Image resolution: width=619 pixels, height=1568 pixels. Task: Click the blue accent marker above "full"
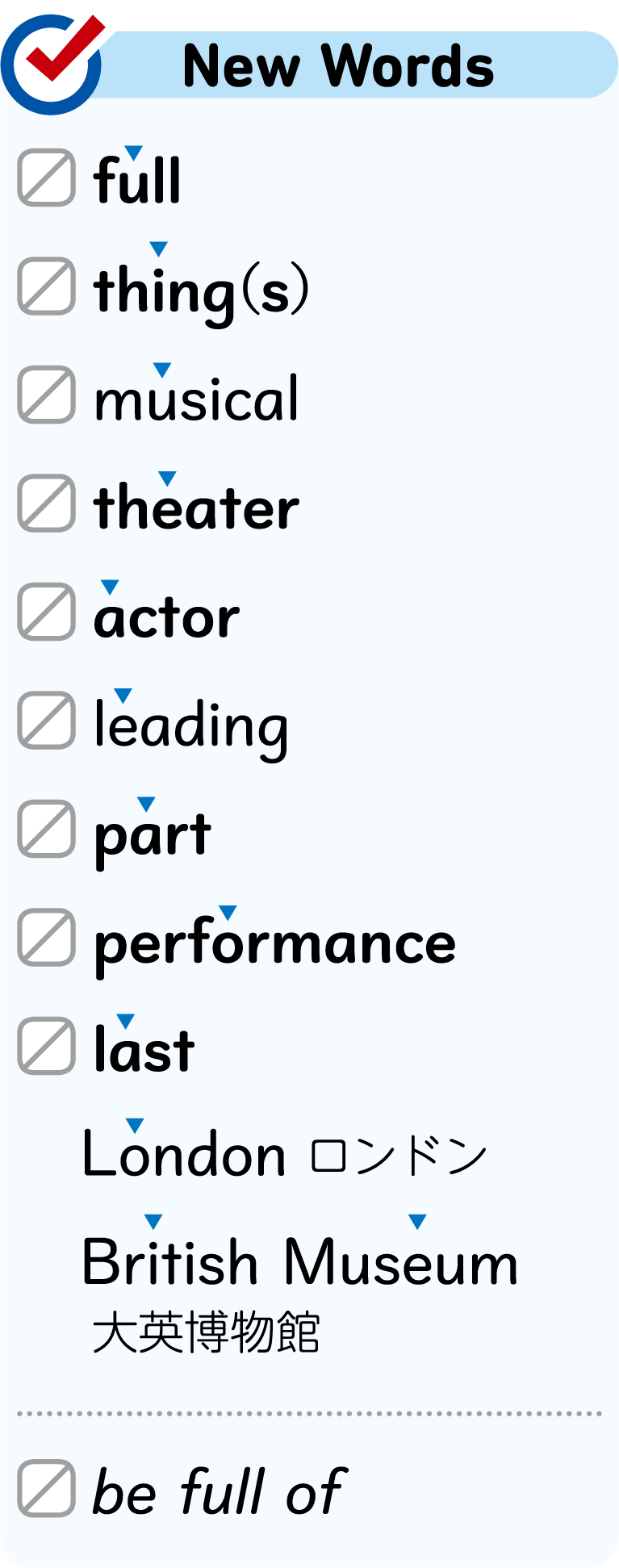coord(134,152)
